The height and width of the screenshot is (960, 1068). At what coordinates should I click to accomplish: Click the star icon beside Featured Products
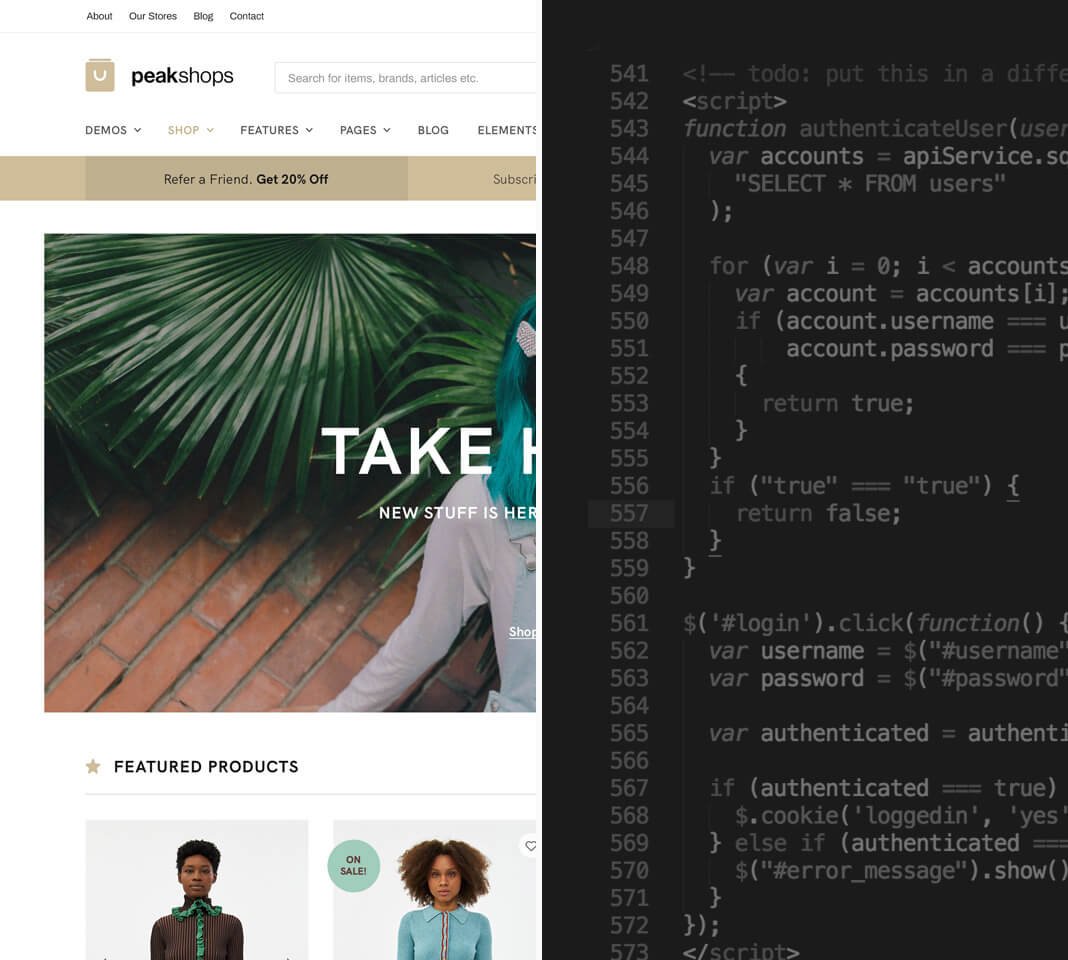93,766
